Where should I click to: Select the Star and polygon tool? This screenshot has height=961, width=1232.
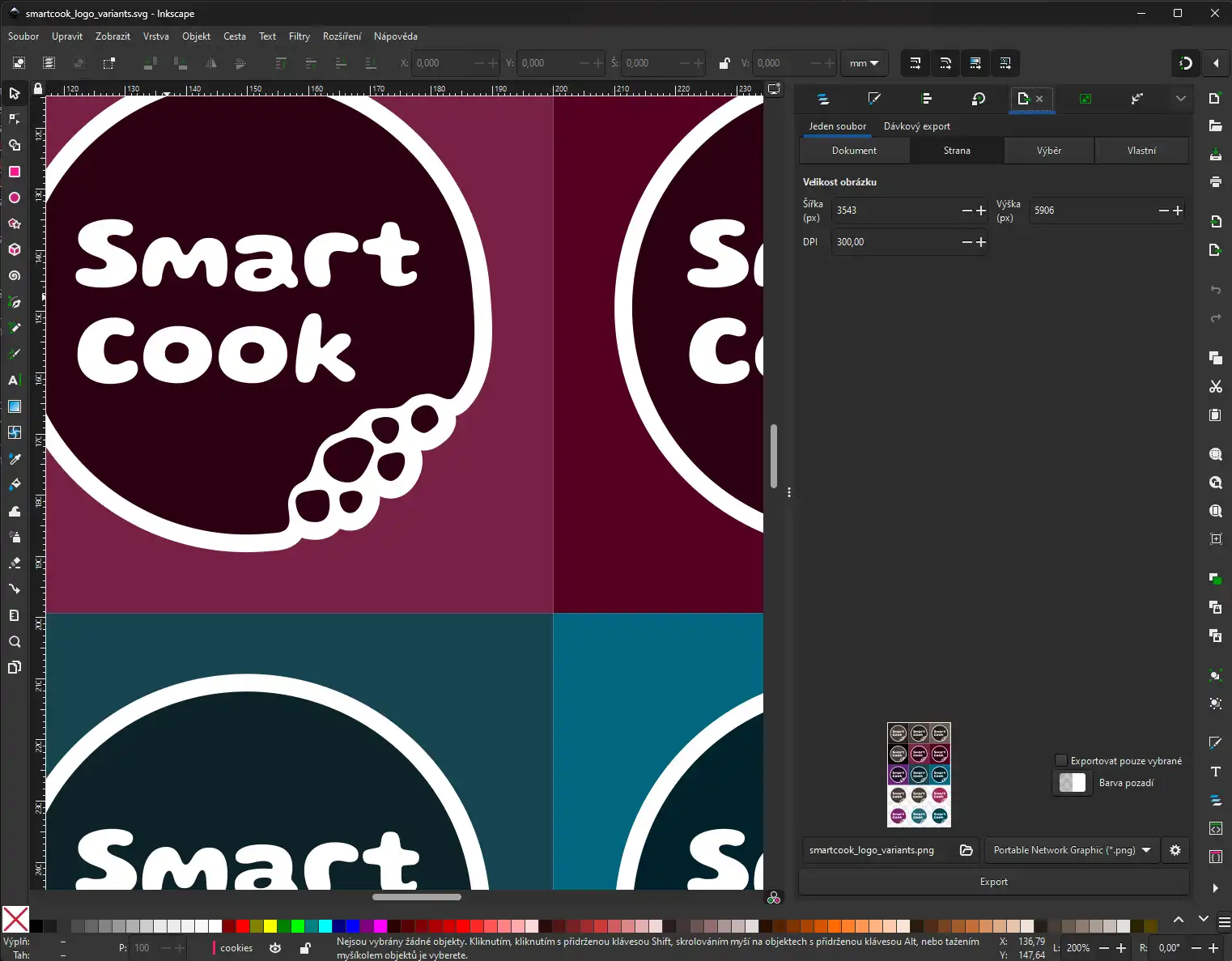point(15,223)
